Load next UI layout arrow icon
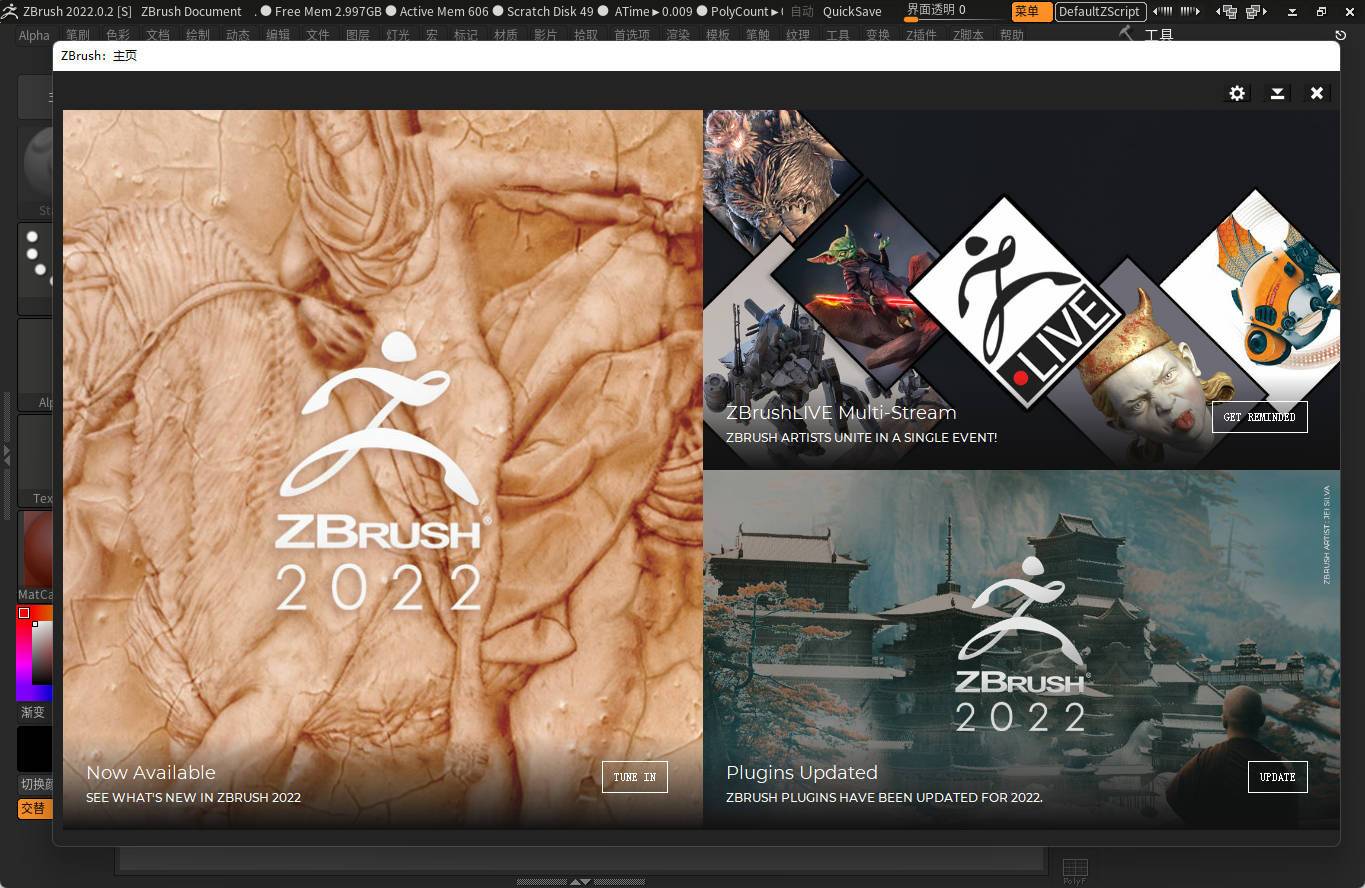Image resolution: width=1365 pixels, height=888 pixels. pos(1190,12)
